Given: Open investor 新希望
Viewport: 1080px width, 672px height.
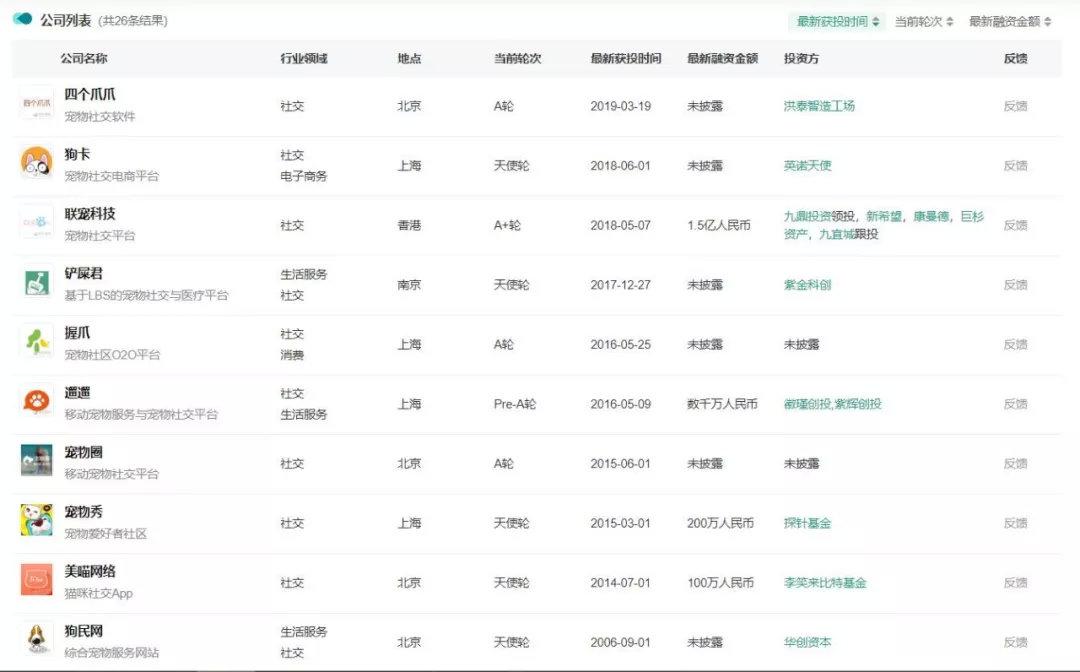Looking at the screenshot, I should click(884, 216).
